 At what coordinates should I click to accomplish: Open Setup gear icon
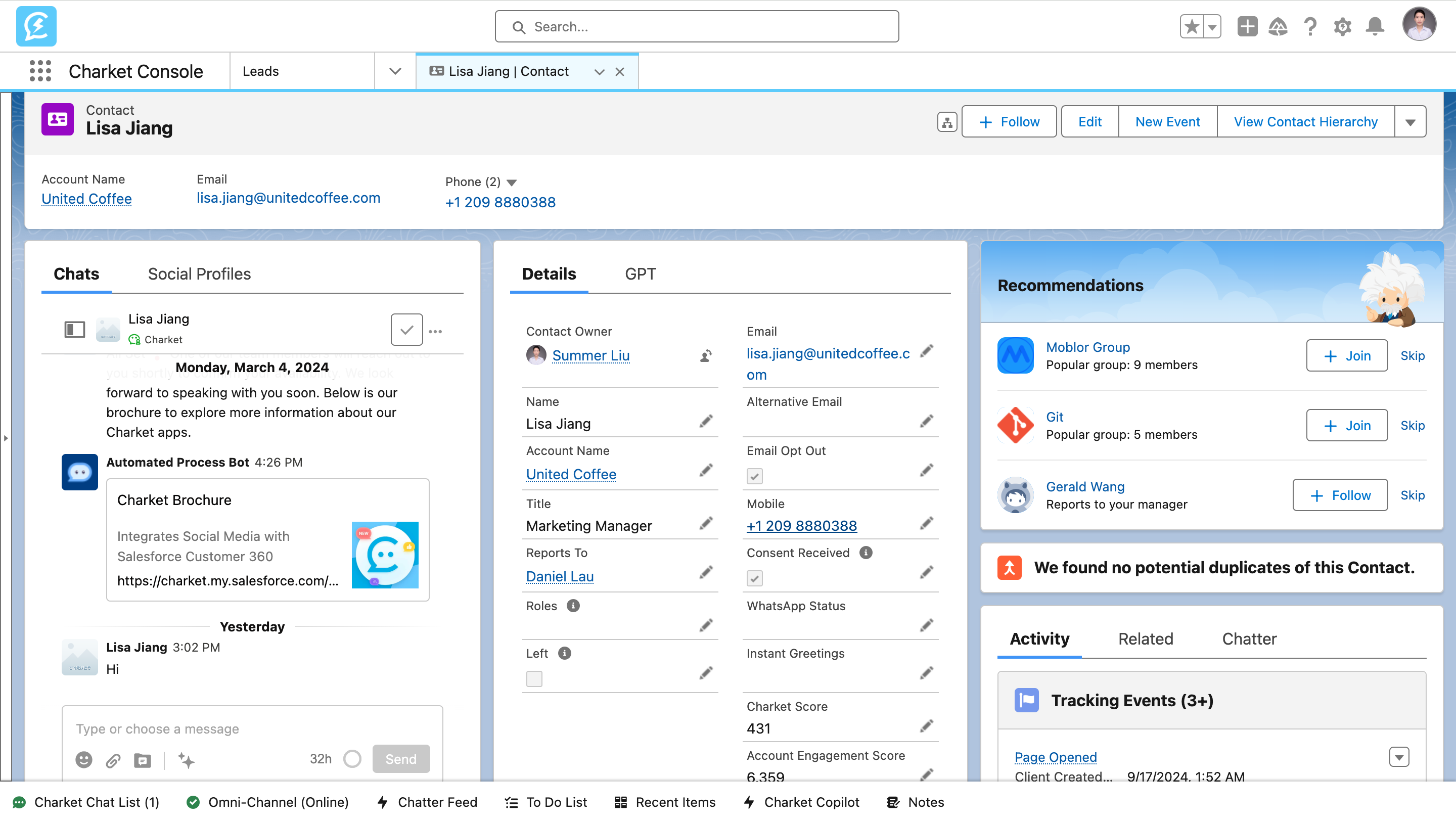tap(1342, 26)
